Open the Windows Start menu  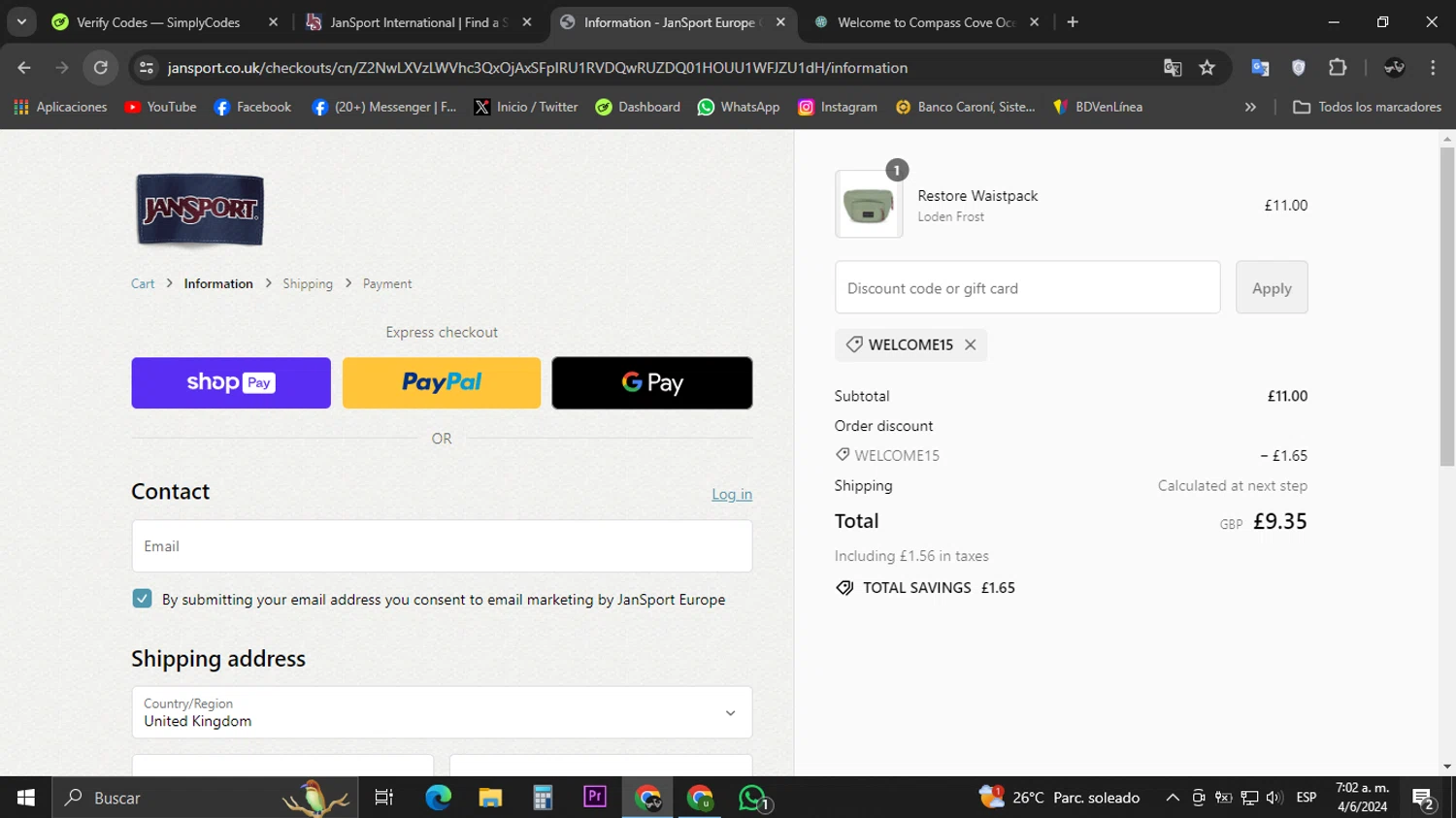[x=26, y=798]
